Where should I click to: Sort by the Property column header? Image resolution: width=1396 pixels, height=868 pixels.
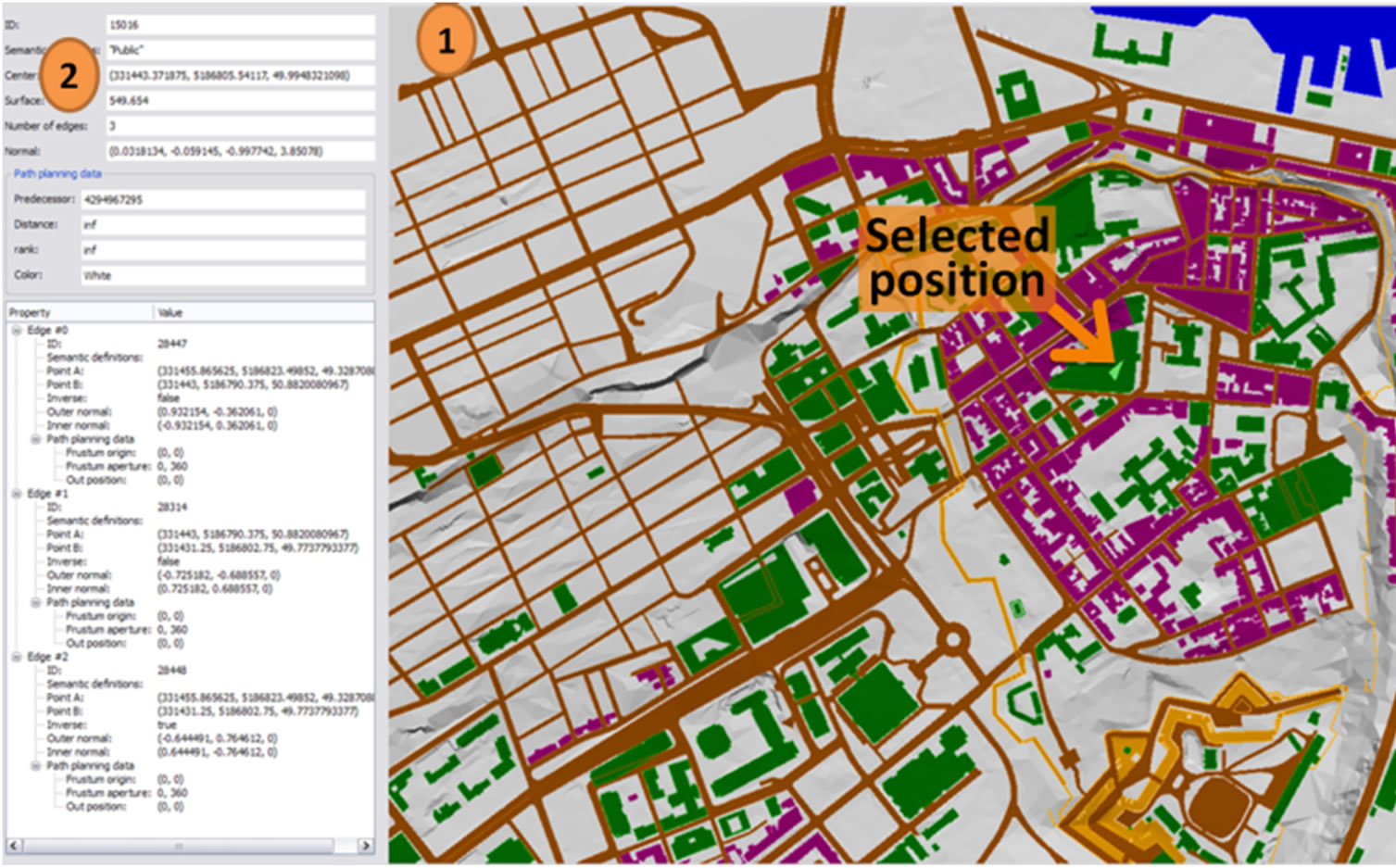coord(32,312)
